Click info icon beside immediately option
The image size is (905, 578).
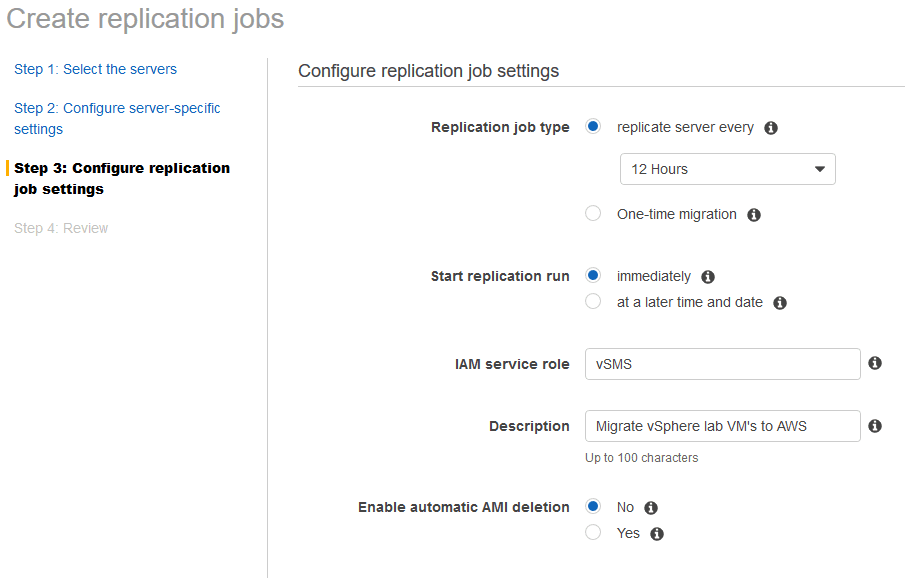[x=708, y=277]
